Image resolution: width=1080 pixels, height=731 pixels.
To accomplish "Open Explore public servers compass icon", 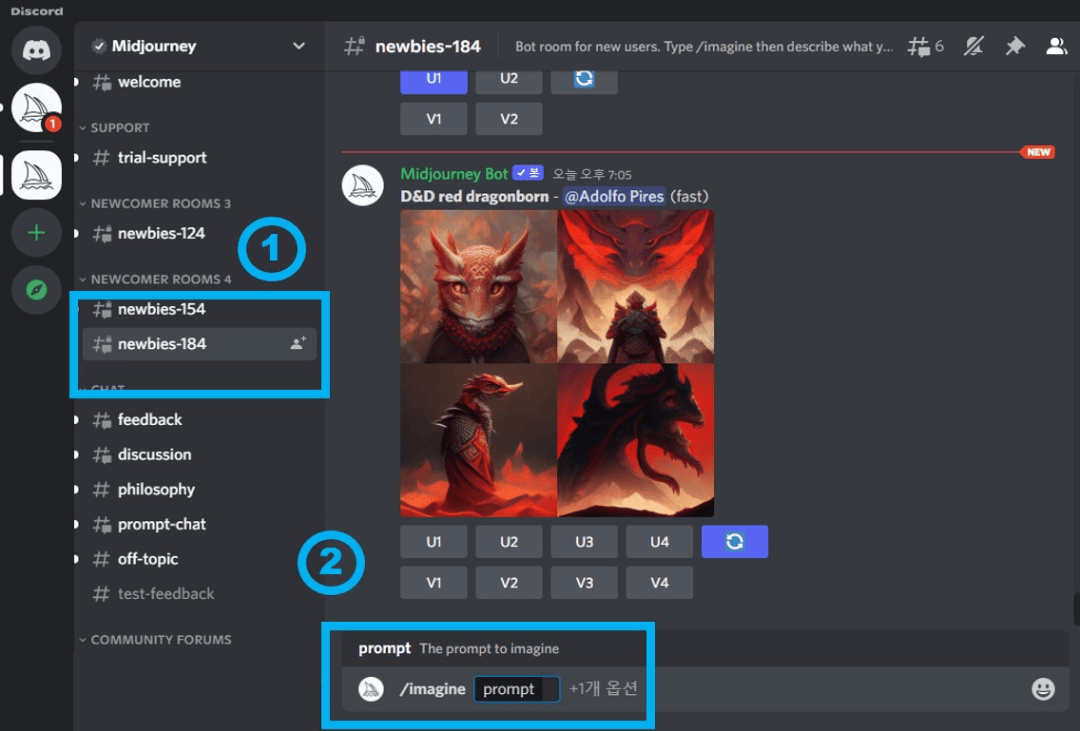I will click(36, 290).
